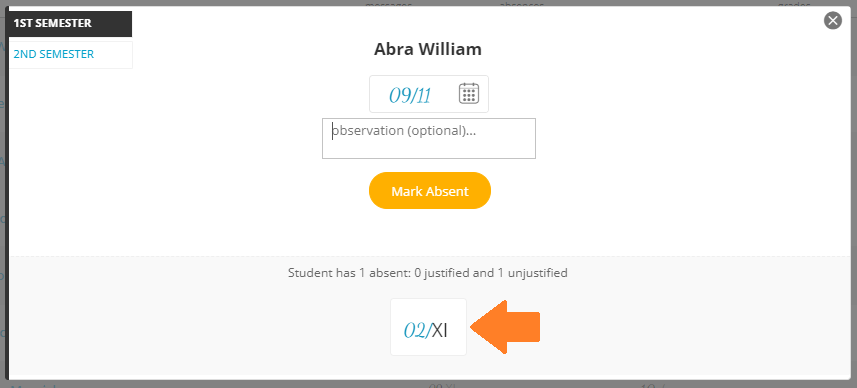Select the 09/11 date value
Image resolution: width=857 pixels, height=388 pixels.
410,96
